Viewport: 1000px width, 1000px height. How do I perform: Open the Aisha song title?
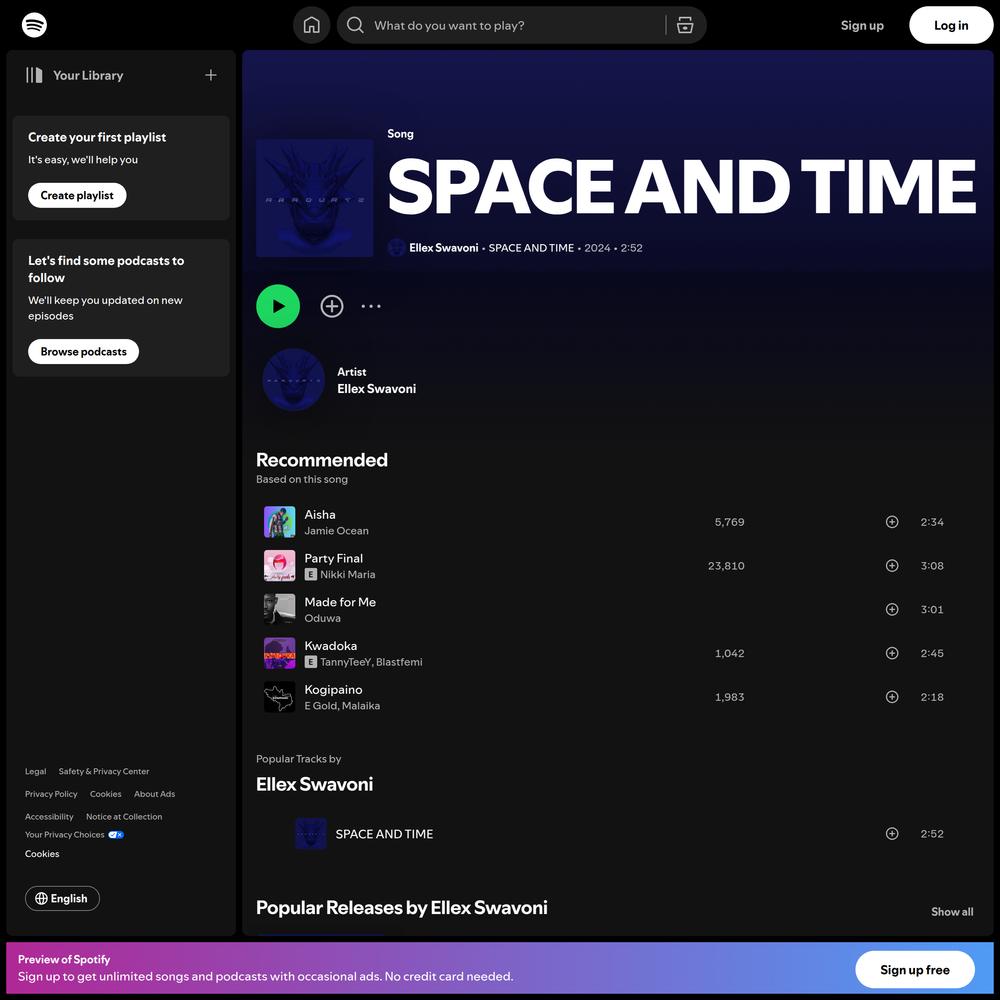pos(320,514)
